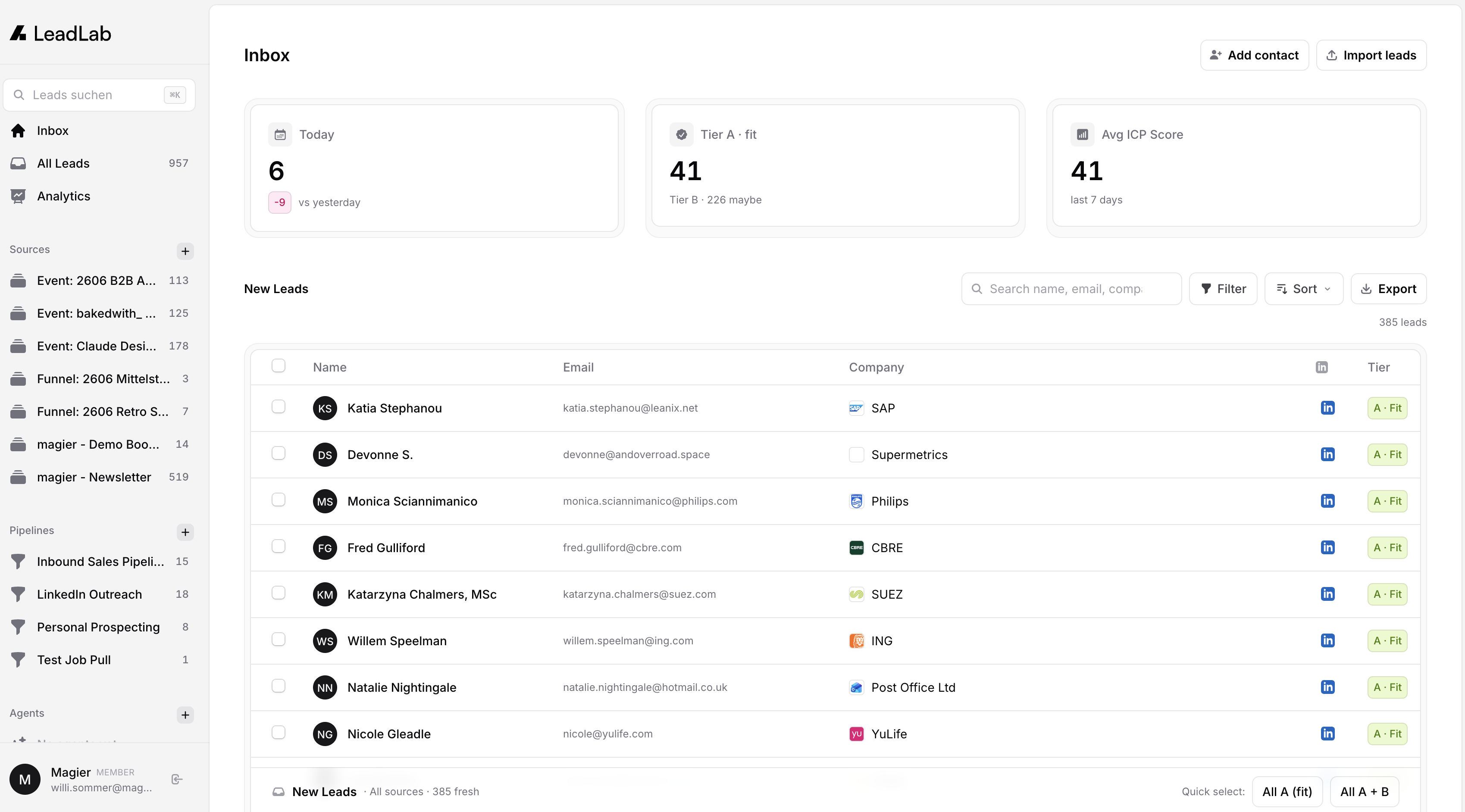Check the box for Katia Stephanou

click(278, 406)
